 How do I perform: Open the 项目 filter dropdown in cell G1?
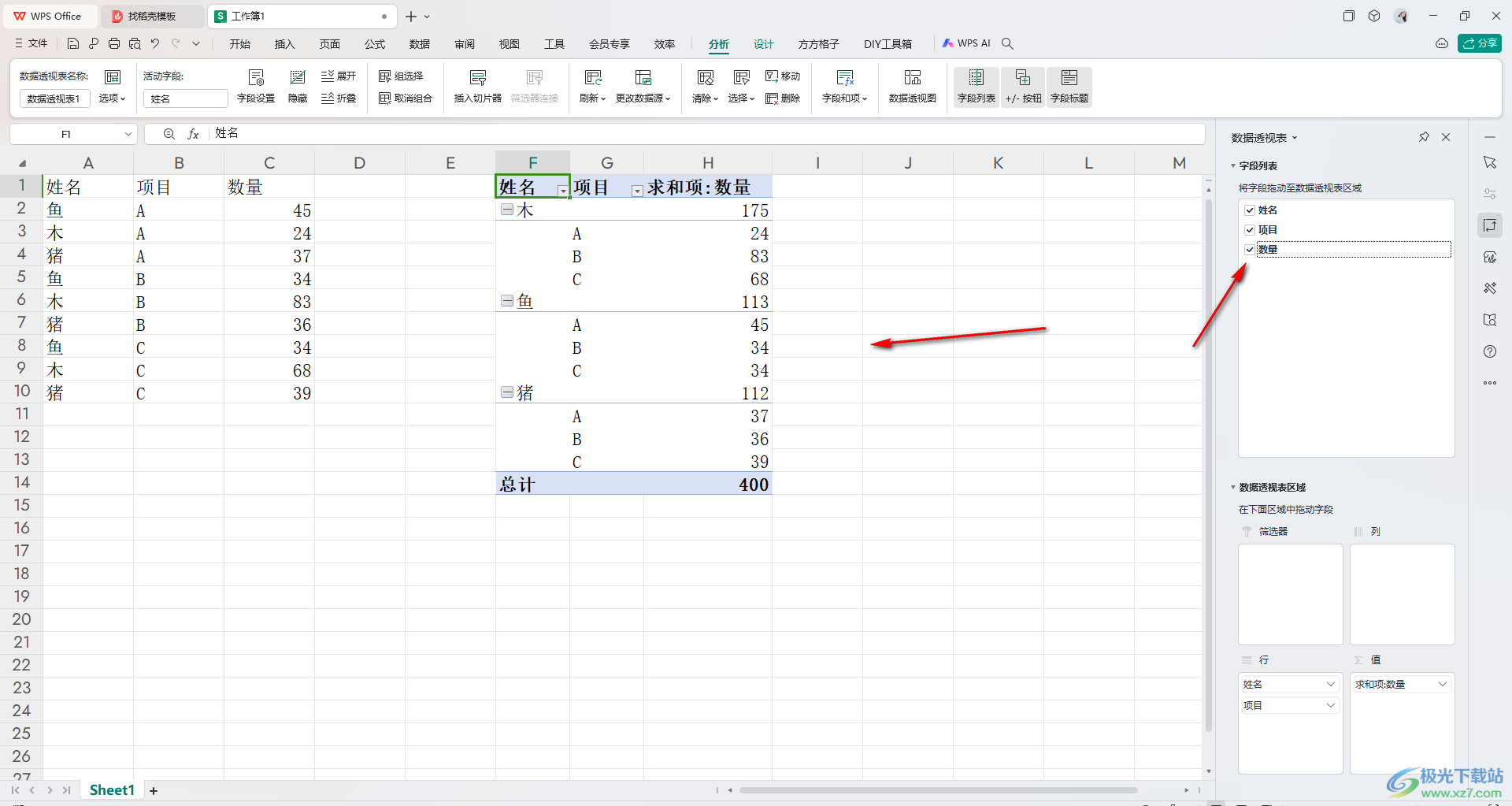(637, 190)
